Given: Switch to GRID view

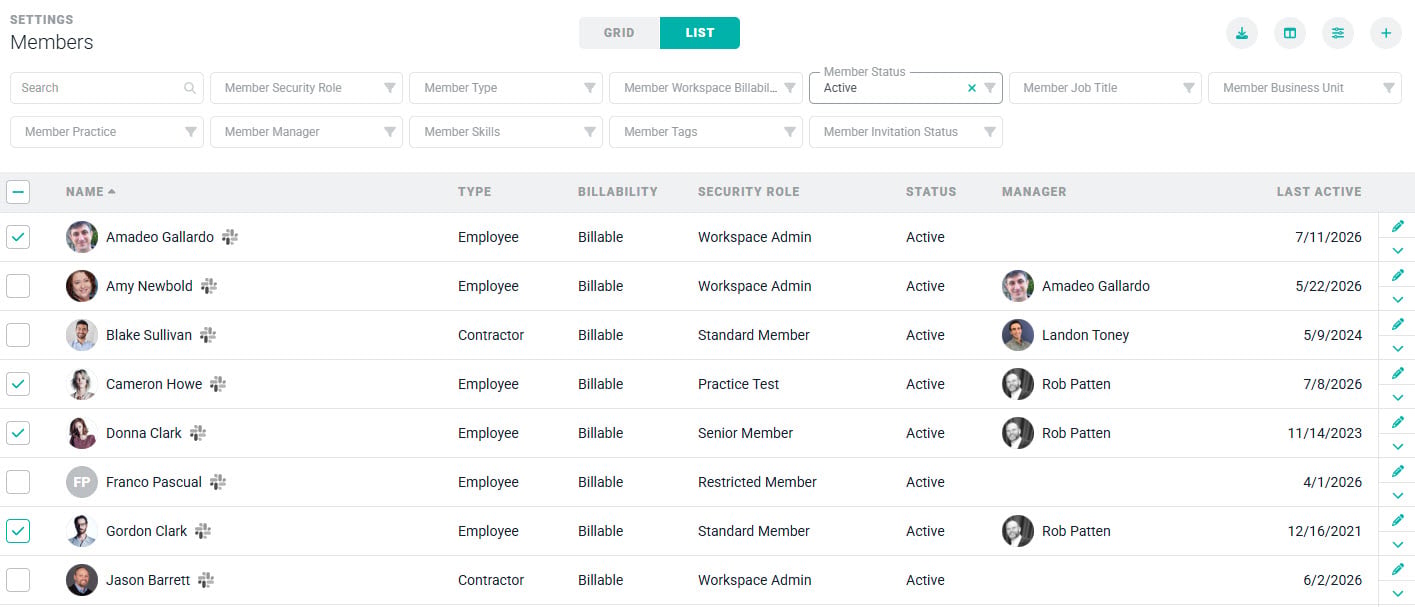Looking at the screenshot, I should pos(619,33).
